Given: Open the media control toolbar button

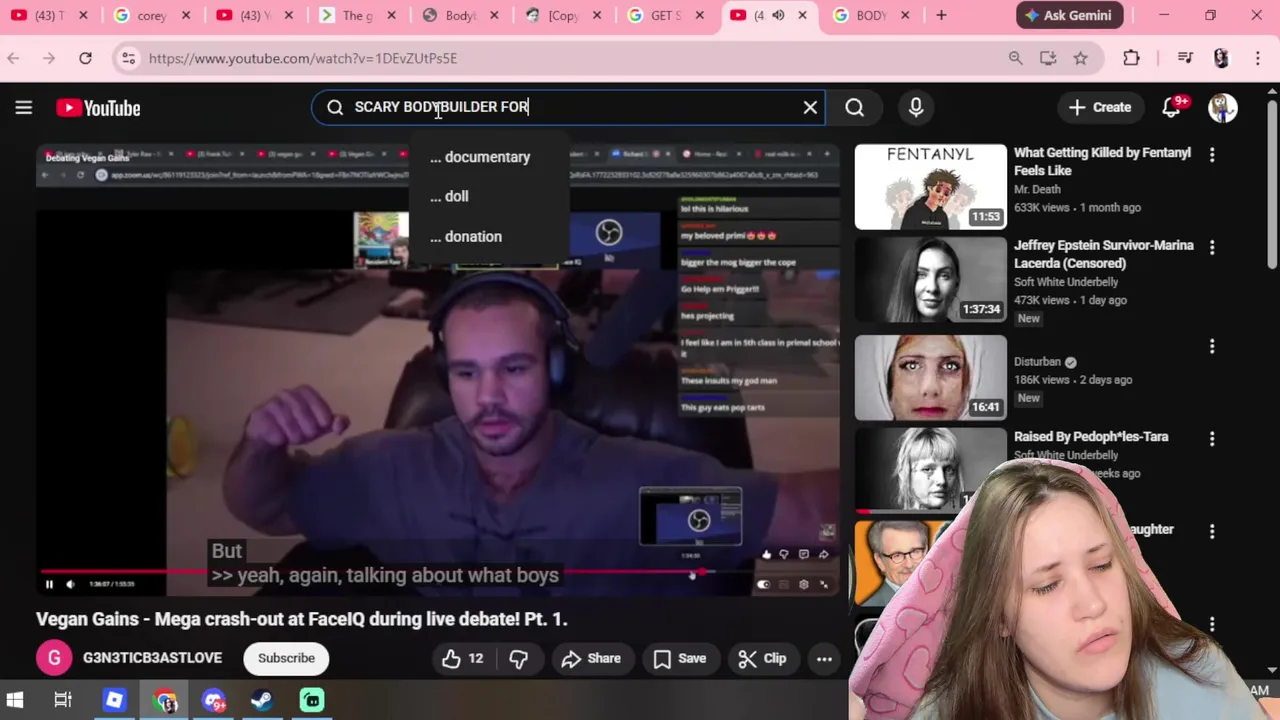Looking at the screenshot, I should click(x=1185, y=58).
